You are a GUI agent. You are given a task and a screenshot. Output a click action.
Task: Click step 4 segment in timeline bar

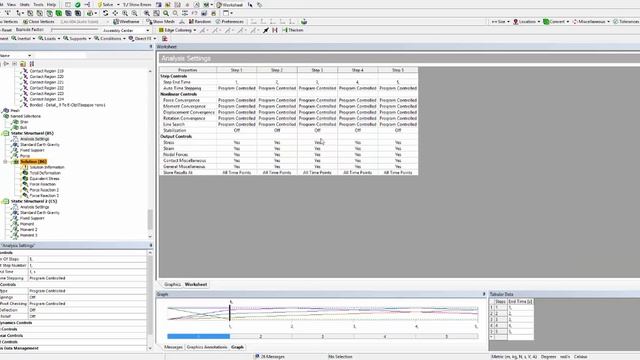[384, 336]
